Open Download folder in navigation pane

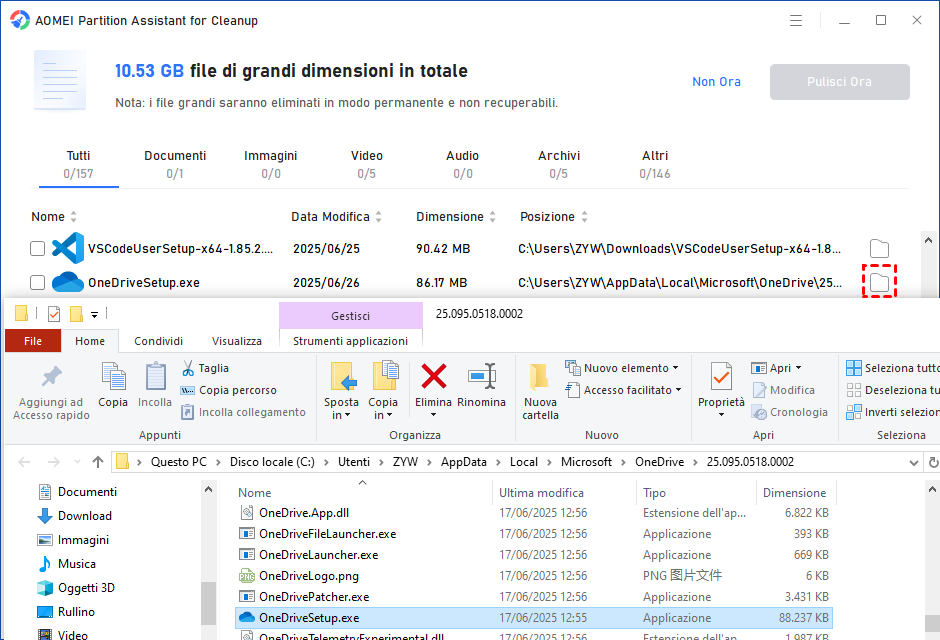click(75, 516)
